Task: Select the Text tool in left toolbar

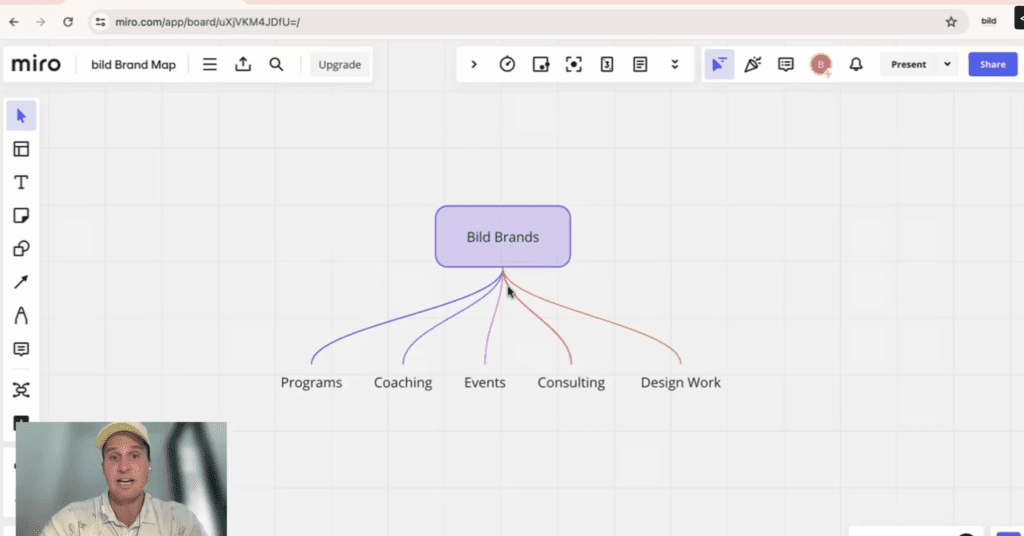Action: pos(21,182)
